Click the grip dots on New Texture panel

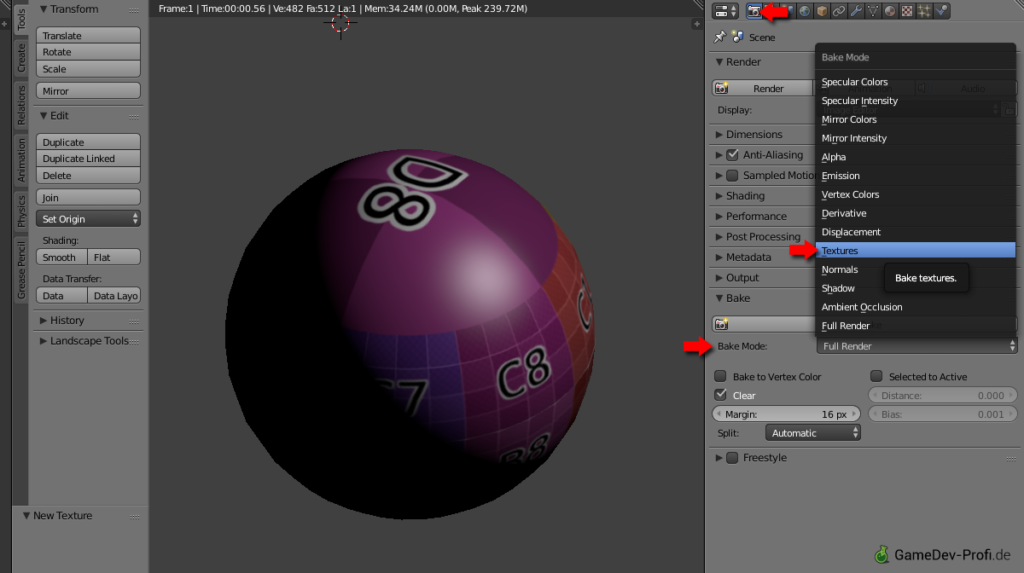coord(134,516)
